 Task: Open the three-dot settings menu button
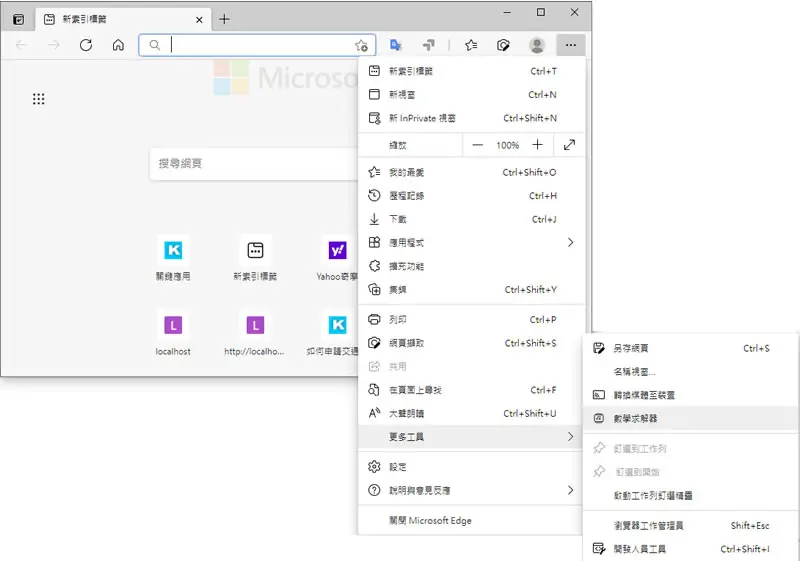(x=570, y=45)
